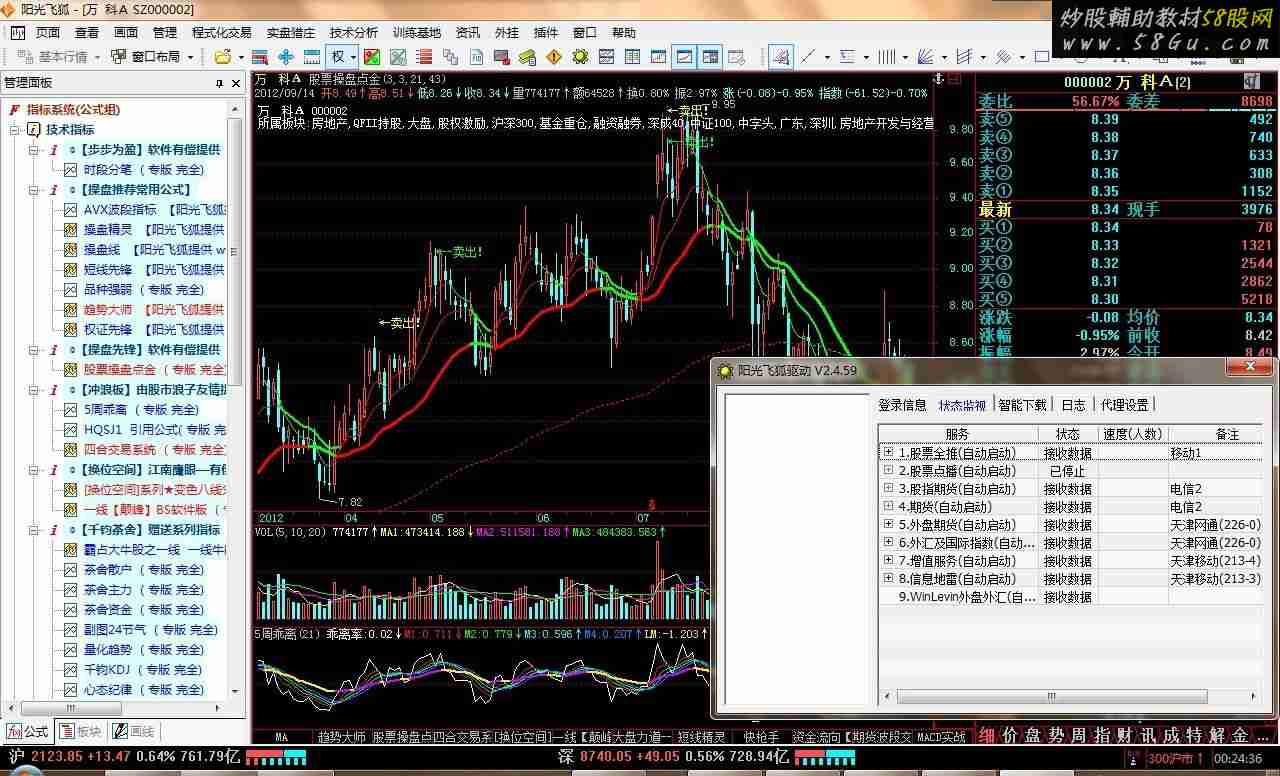Collapse the 【操盘推荐常用公式】 tree group
Viewport: 1280px width, 776px height.
(35, 190)
